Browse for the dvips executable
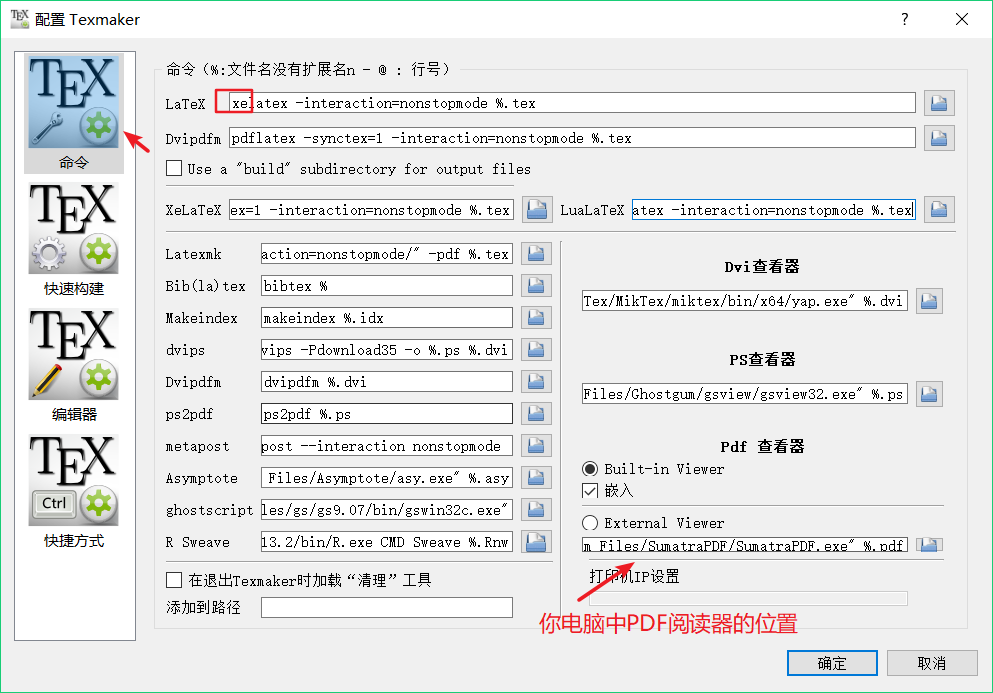993x693 pixels. [x=536, y=350]
